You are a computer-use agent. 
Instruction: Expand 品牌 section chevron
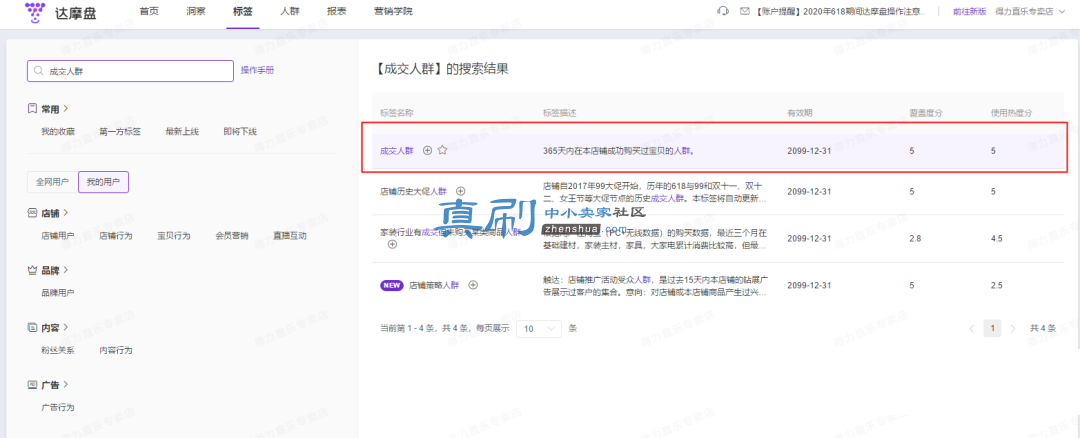(x=65, y=270)
